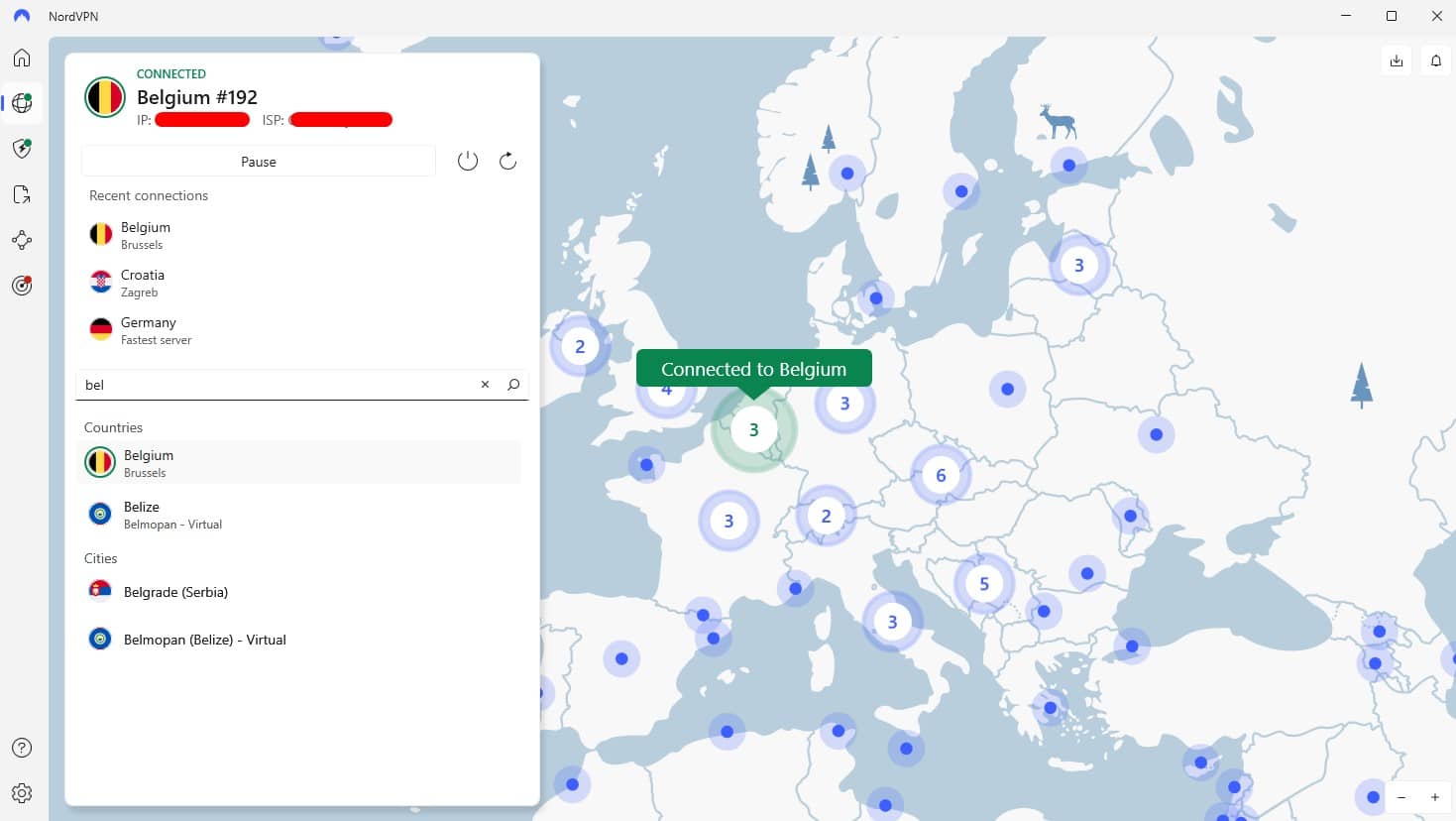Viewport: 1456px width, 821px height.
Task: Open the file sharing sidebar icon
Action: coord(22,194)
